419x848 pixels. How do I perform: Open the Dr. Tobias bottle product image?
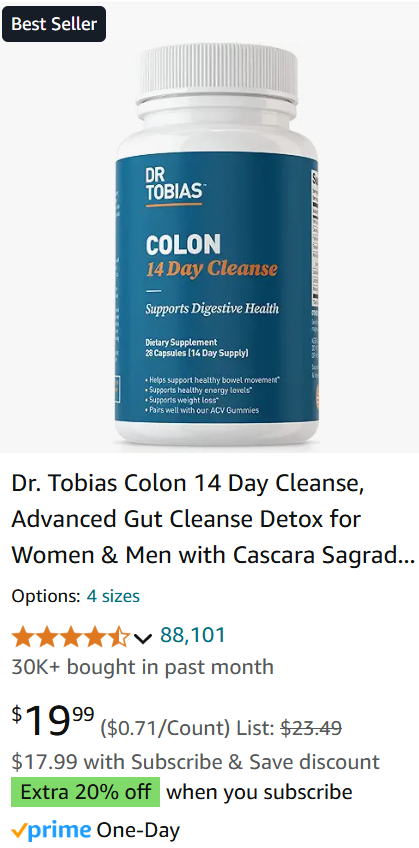click(x=211, y=227)
